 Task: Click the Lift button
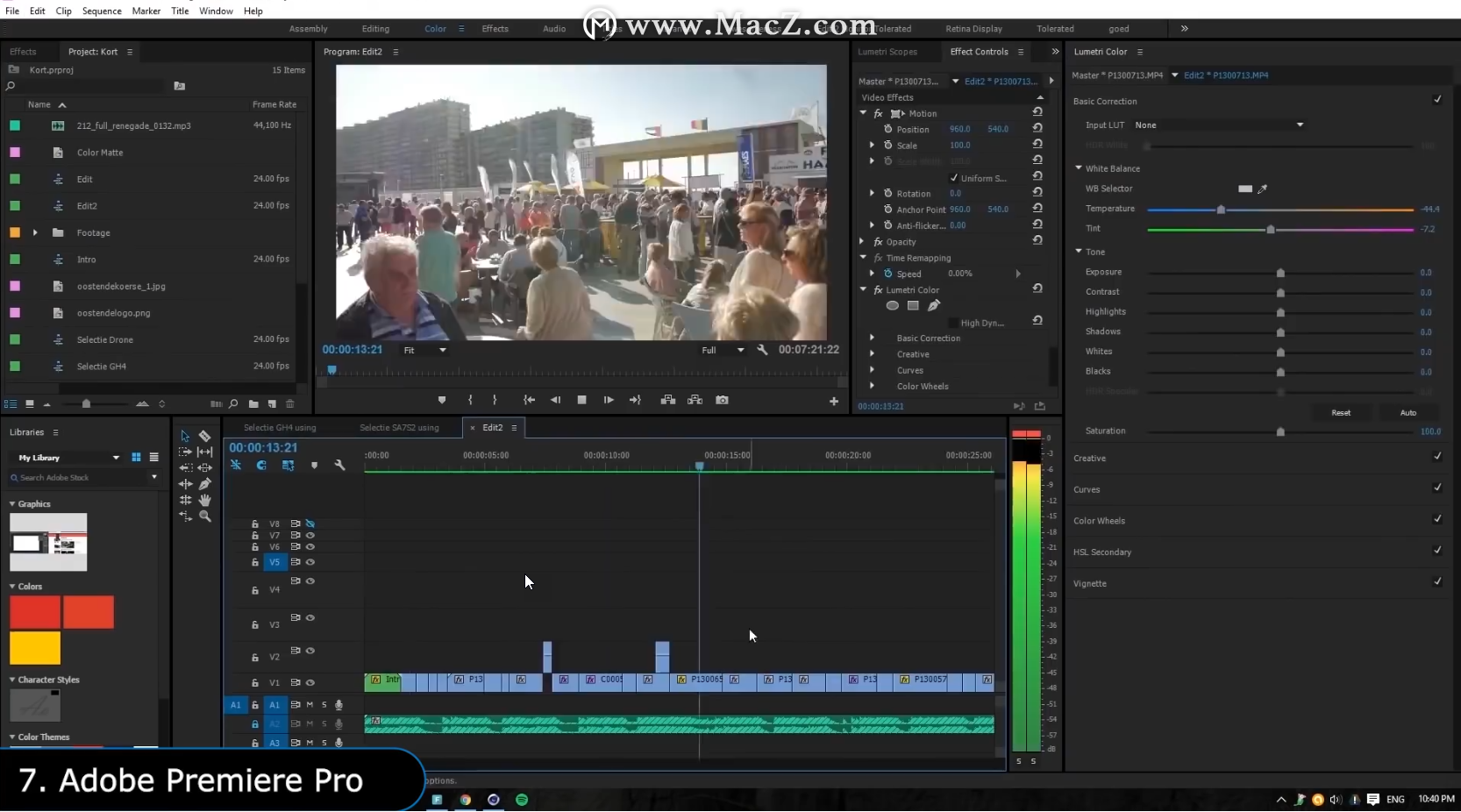(668, 400)
